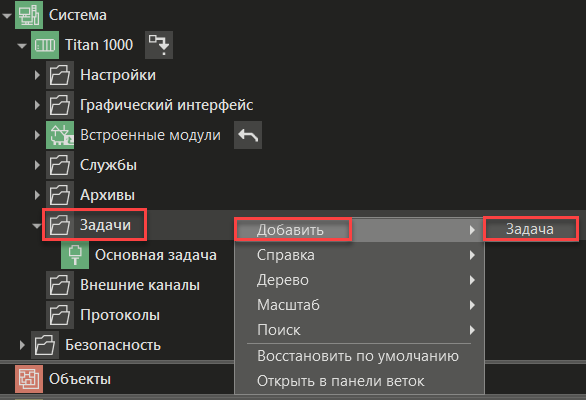Open the Добавить submenu in context menu
The height and width of the screenshot is (400, 586).
[x=359, y=230]
